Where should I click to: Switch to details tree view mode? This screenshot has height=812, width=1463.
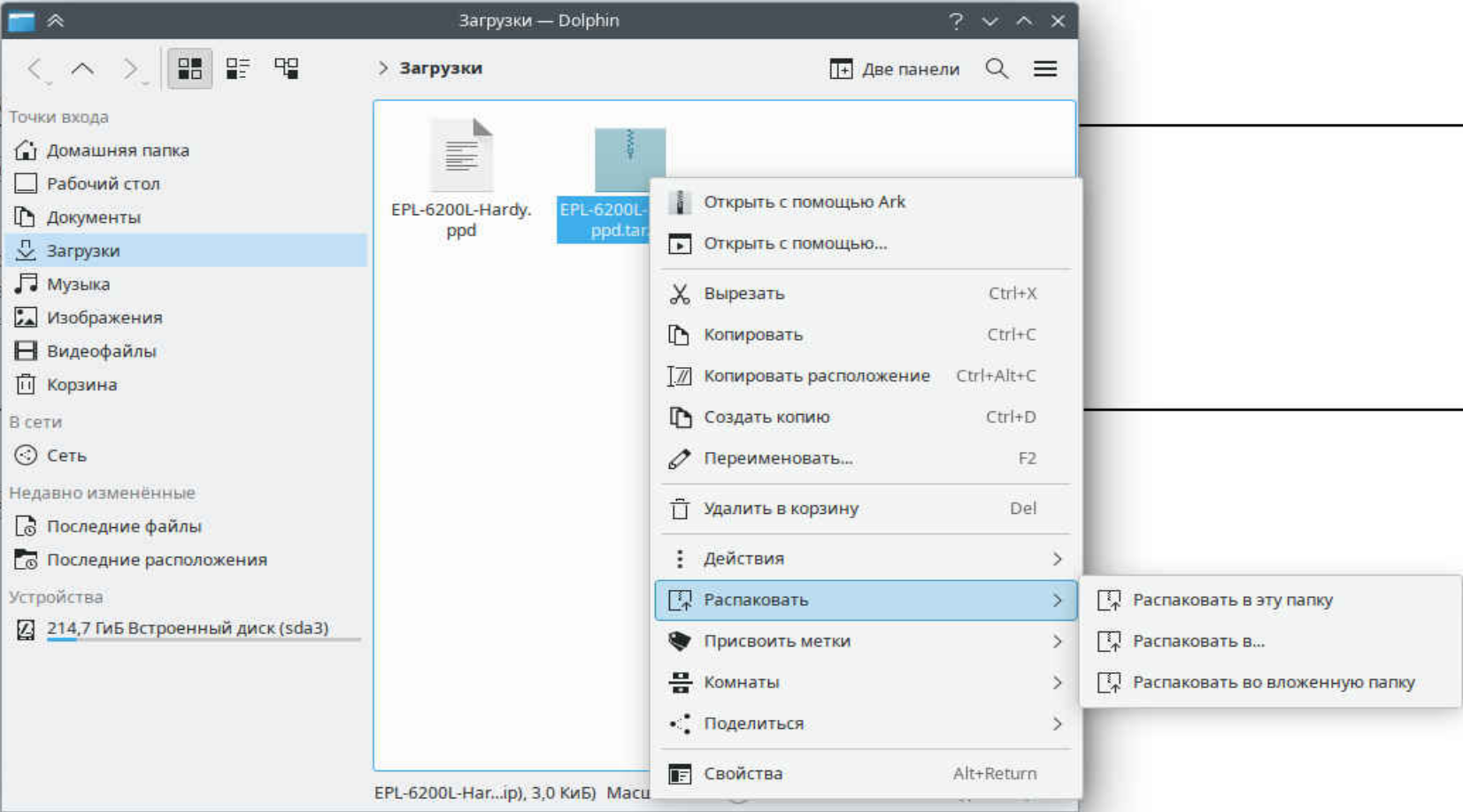coord(286,68)
